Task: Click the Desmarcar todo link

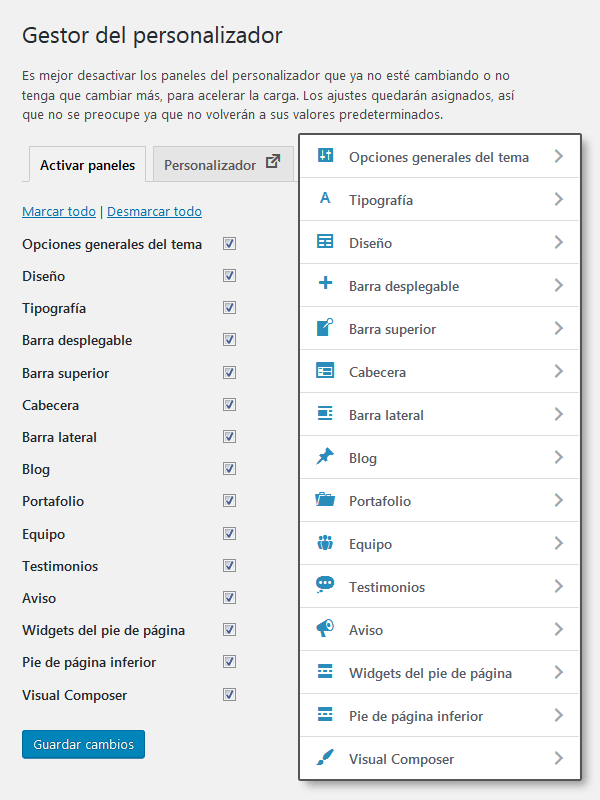Action: point(154,212)
